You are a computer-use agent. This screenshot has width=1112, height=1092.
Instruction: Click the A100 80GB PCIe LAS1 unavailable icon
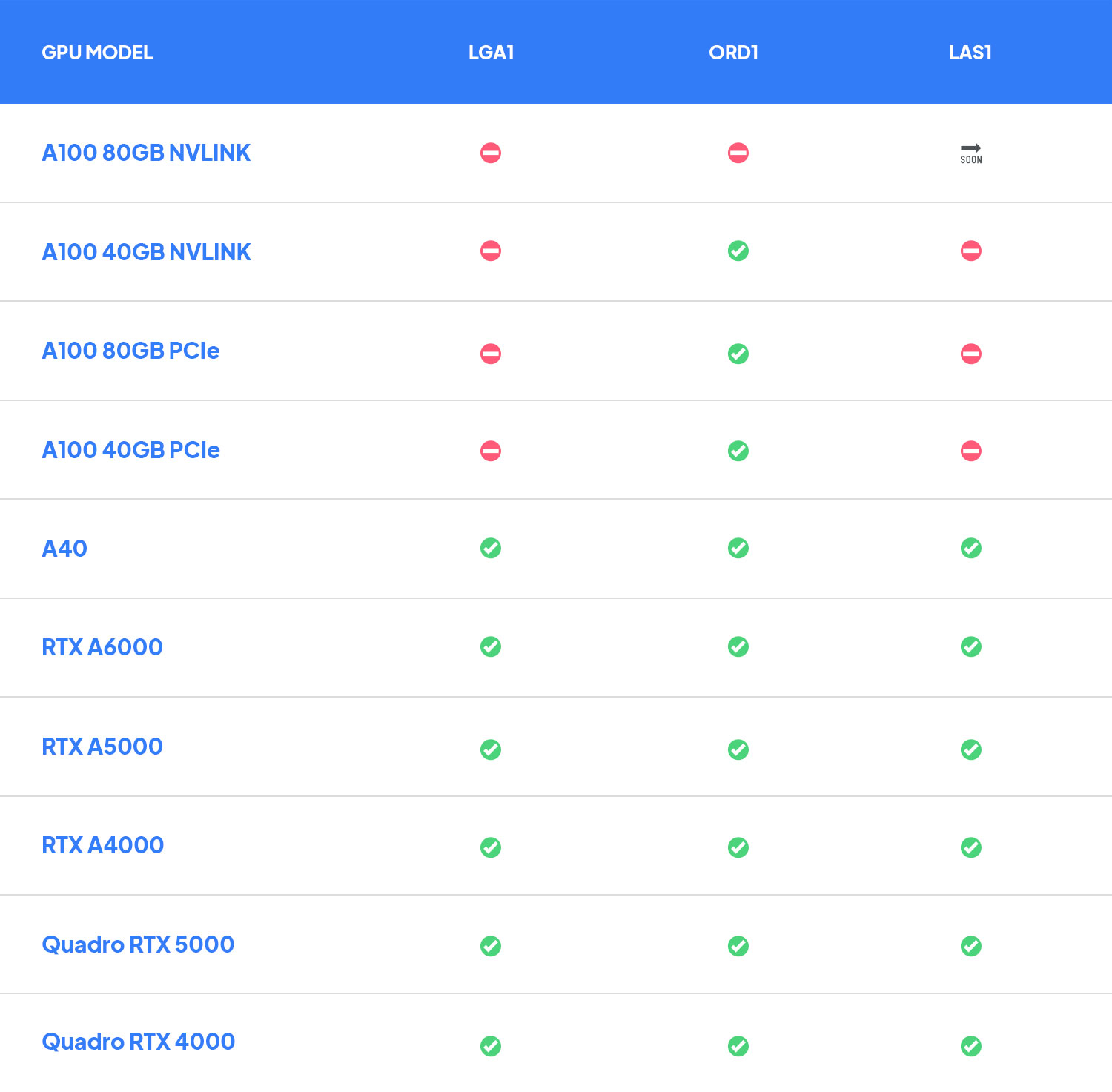pyautogui.click(x=971, y=354)
